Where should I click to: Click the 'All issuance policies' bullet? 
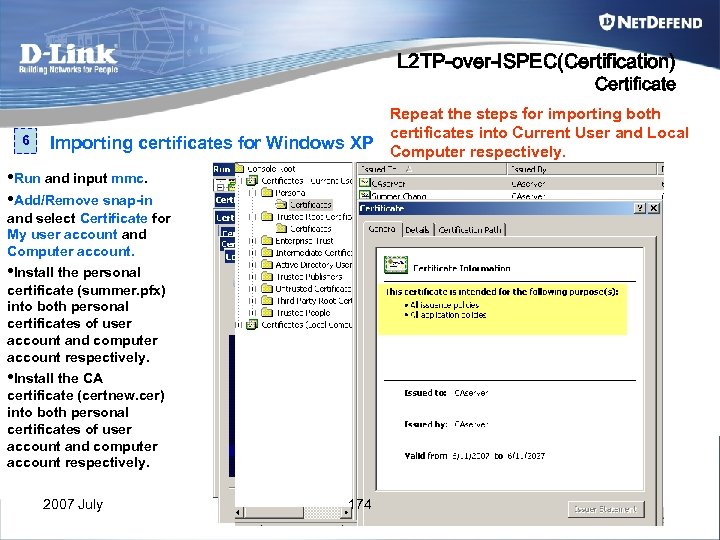click(x=442, y=305)
